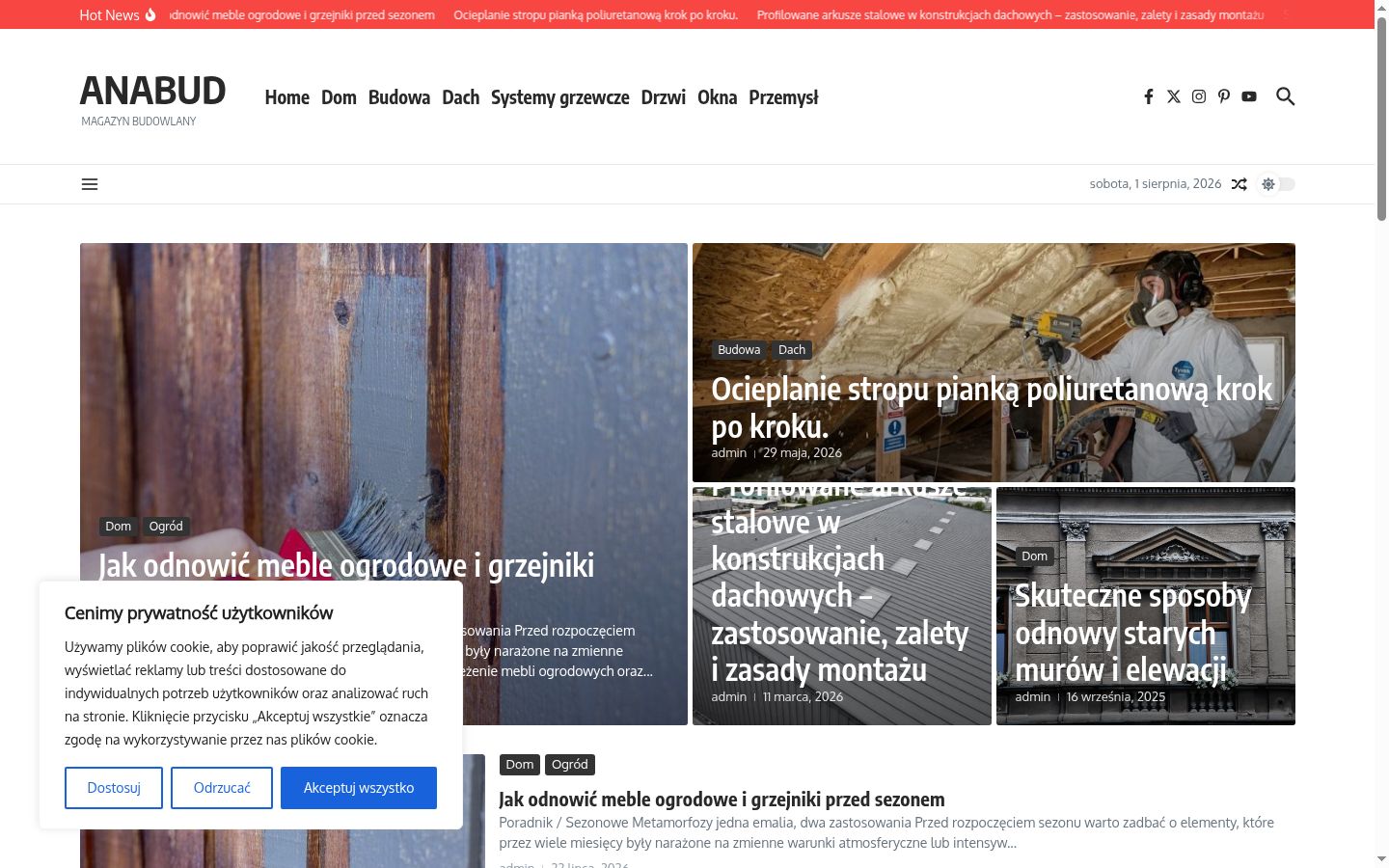1389x868 pixels.
Task: Open headline Profilowane arkusze stalowe w konstrukcjach
Action: [839, 588]
